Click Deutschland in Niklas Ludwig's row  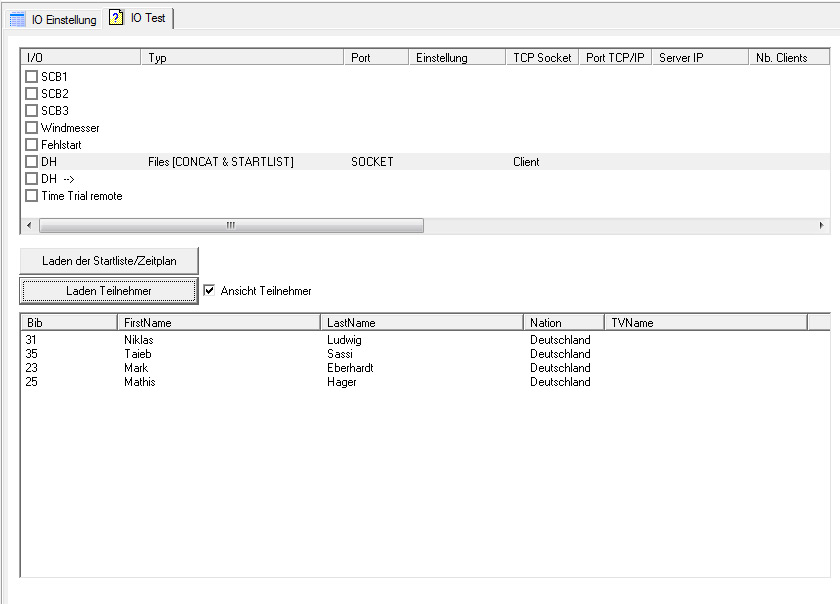560,340
